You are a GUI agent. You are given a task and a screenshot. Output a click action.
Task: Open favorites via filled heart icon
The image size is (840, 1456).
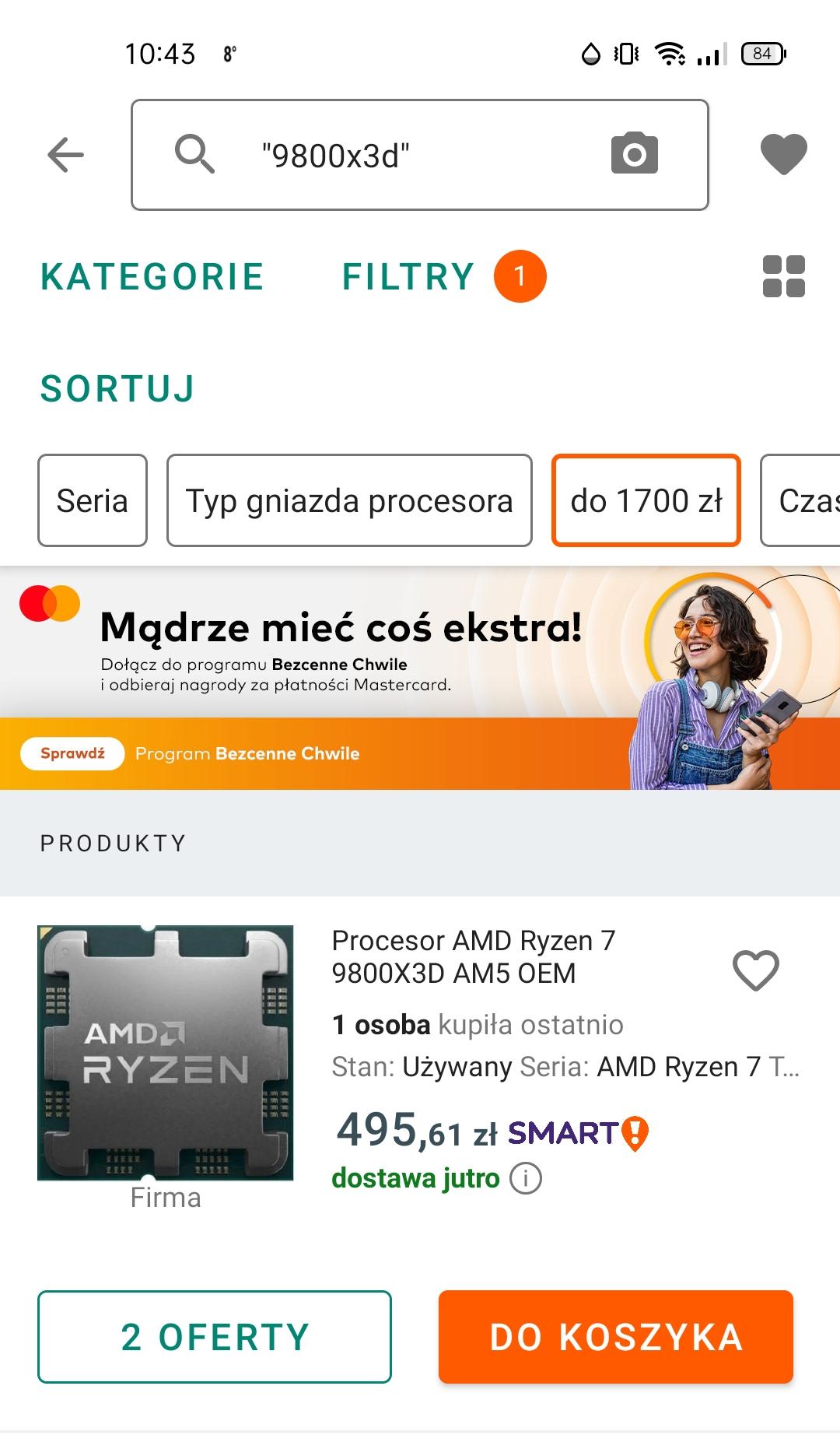tap(783, 154)
